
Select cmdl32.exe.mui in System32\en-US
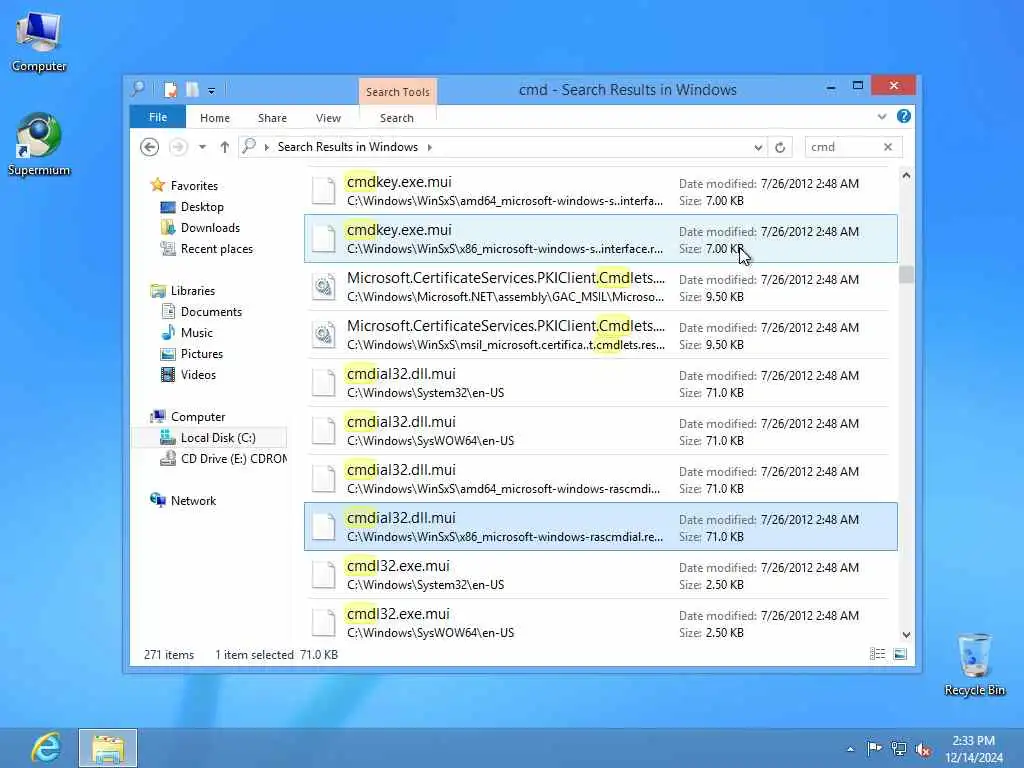tap(601, 575)
